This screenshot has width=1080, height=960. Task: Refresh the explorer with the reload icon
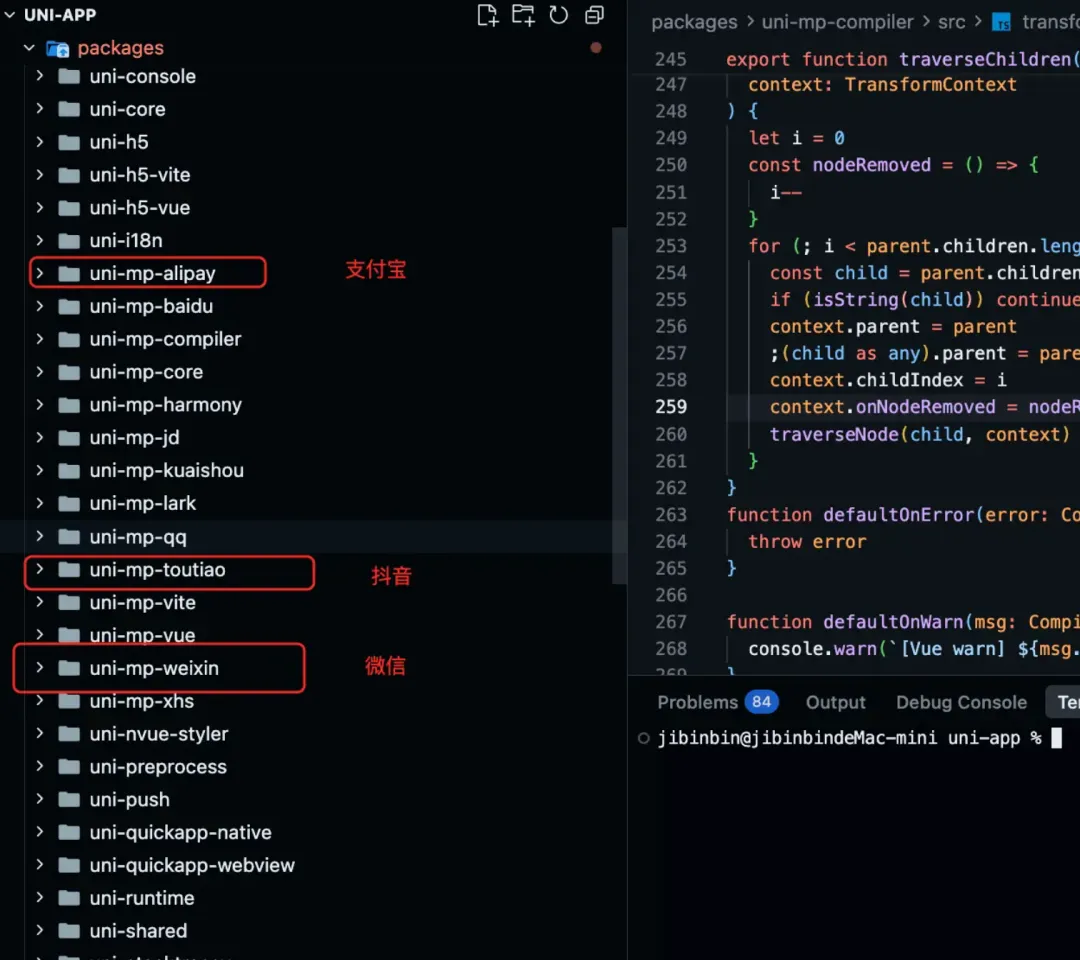pyautogui.click(x=559, y=15)
